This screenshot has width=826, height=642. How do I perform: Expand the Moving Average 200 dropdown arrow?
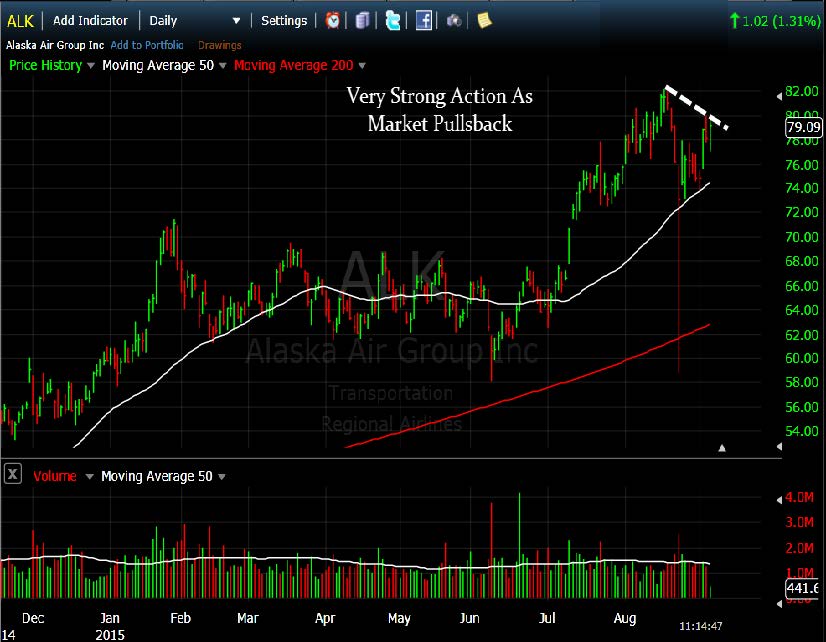(x=362, y=65)
